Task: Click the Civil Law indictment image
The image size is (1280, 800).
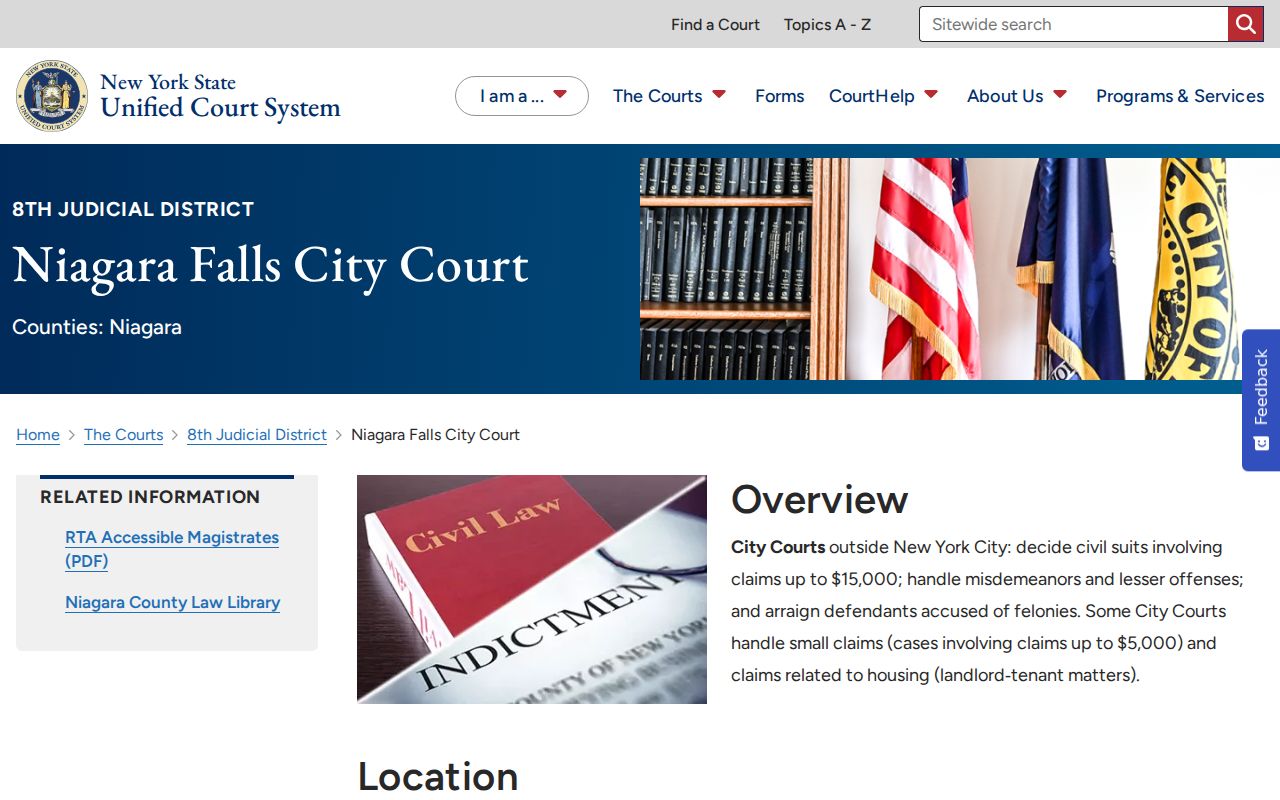Action: click(532, 589)
